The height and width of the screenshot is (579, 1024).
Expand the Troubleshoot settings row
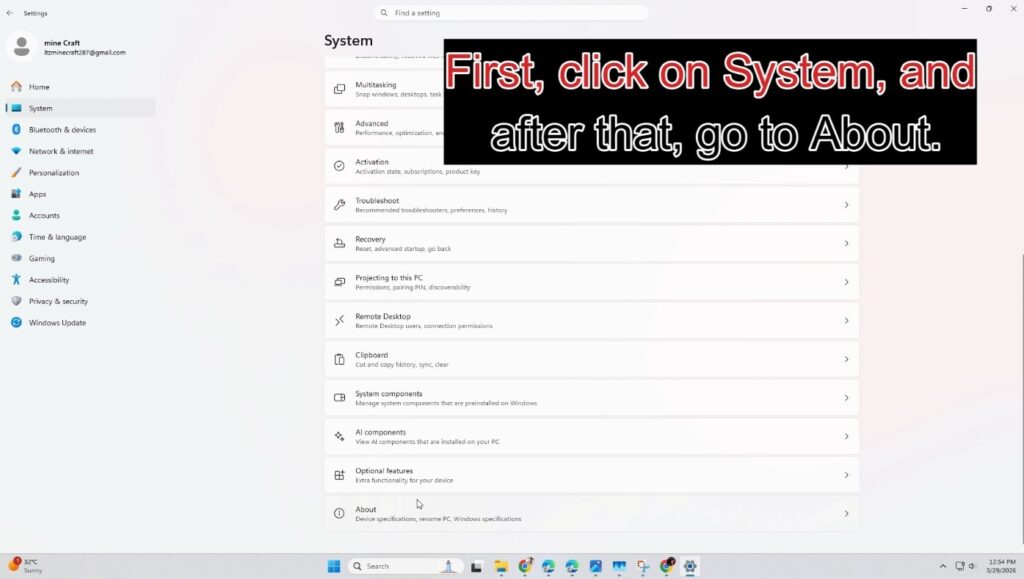[x=592, y=204]
